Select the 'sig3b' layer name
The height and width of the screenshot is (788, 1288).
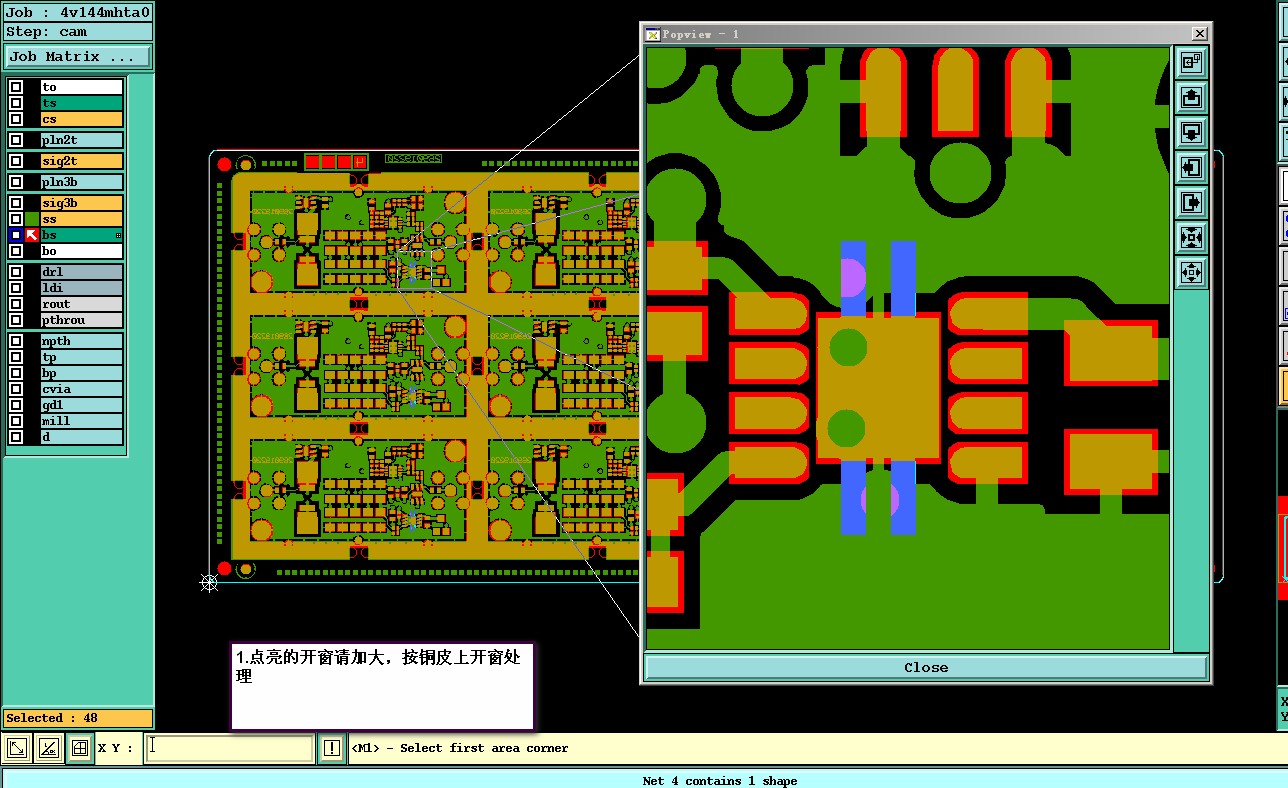81,203
